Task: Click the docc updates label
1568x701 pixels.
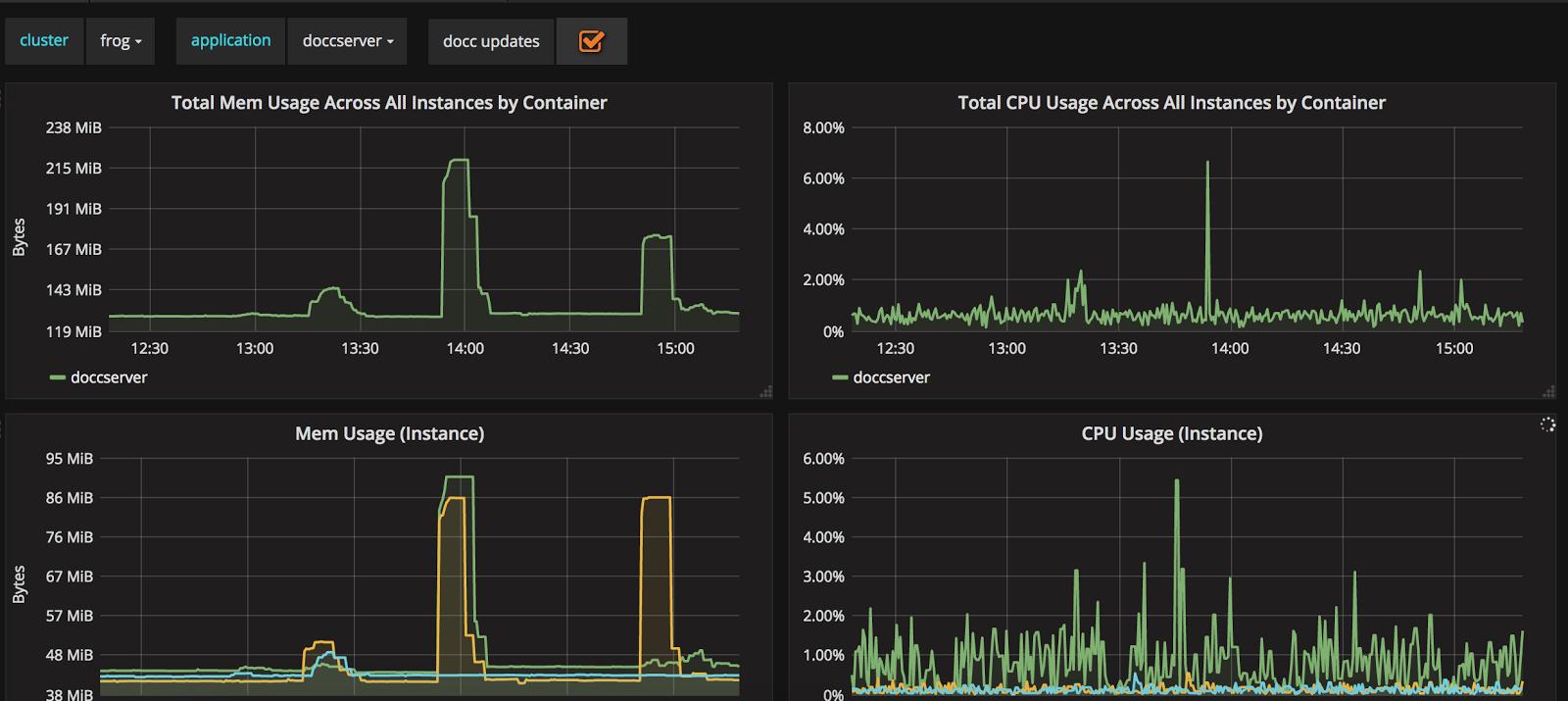Action: [x=491, y=41]
